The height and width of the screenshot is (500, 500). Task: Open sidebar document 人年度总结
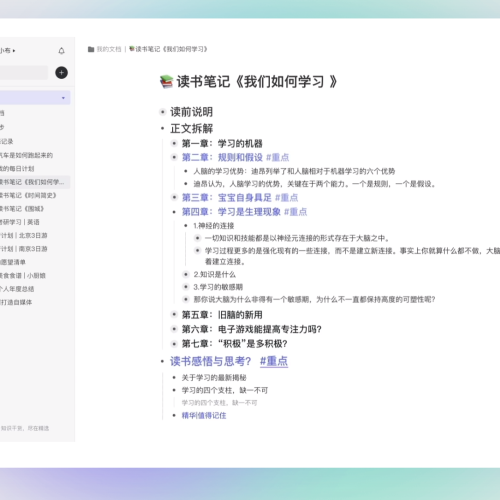tap(17, 289)
